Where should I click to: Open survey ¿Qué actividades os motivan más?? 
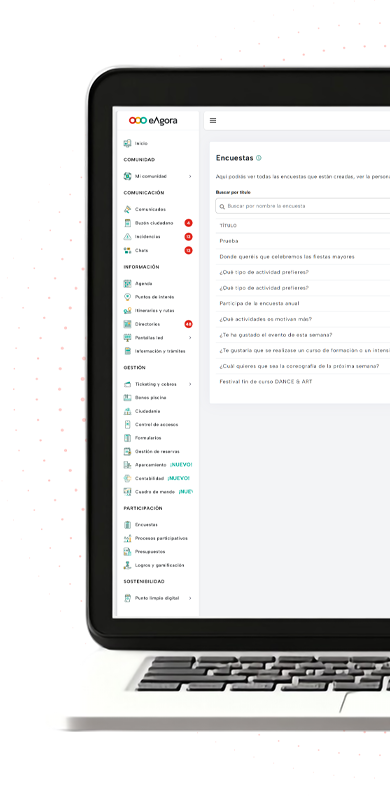tap(265, 319)
